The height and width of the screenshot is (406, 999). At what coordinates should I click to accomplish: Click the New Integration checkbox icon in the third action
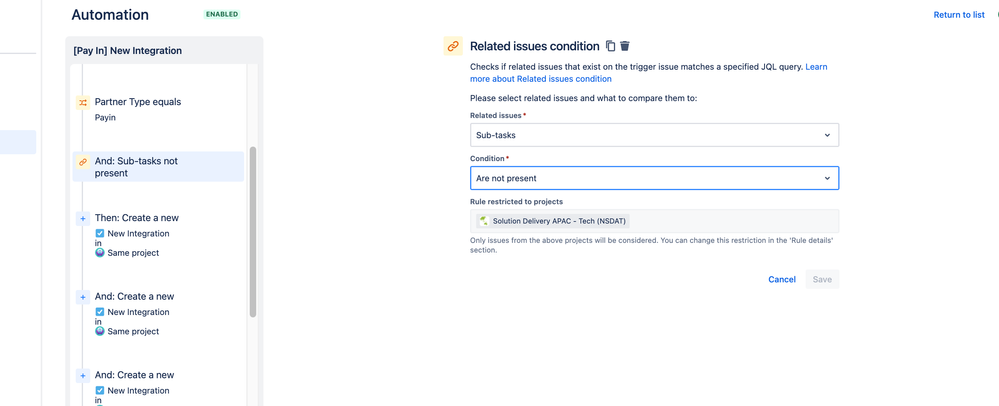[x=100, y=391]
